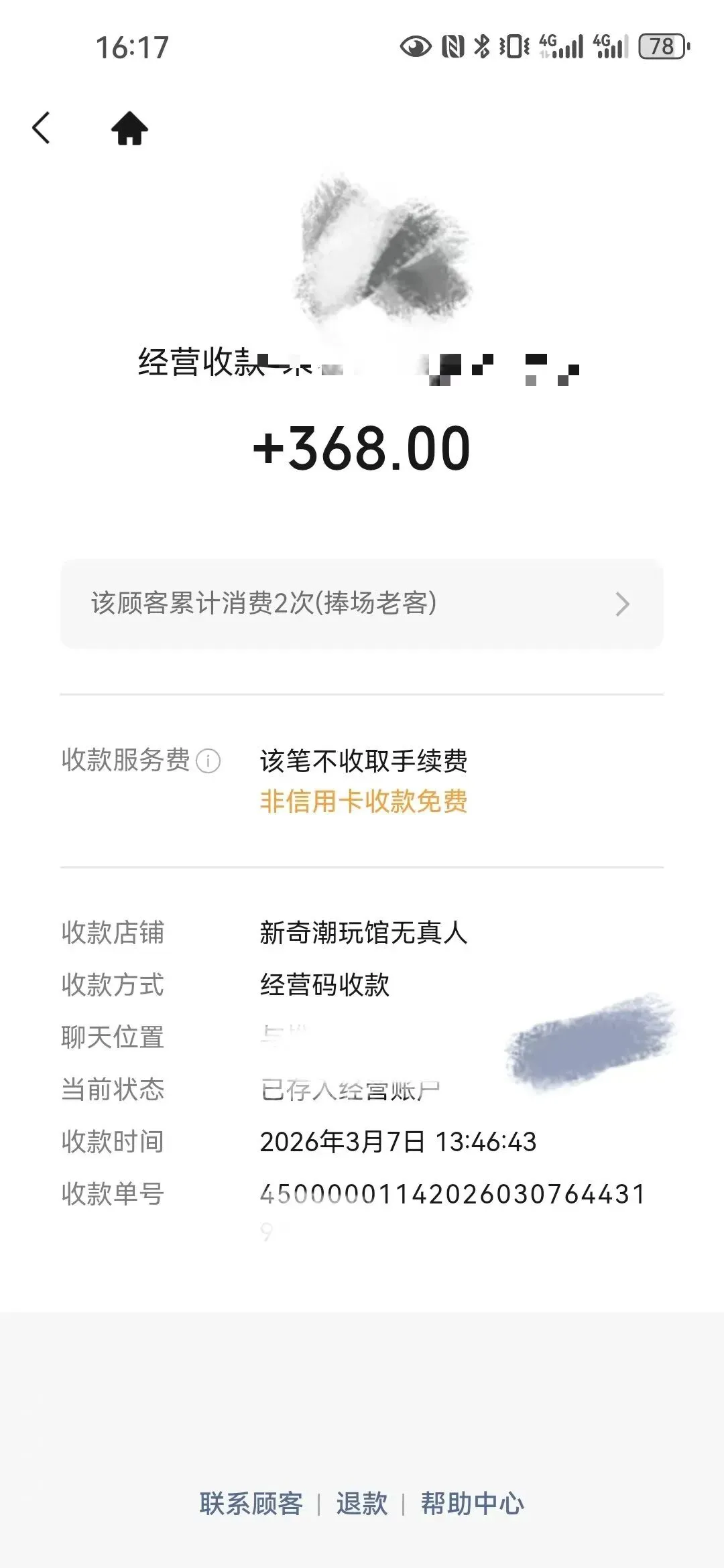Tap the 16:17 clock in status bar
Viewport: 724px width, 1568px height.
pyautogui.click(x=132, y=48)
